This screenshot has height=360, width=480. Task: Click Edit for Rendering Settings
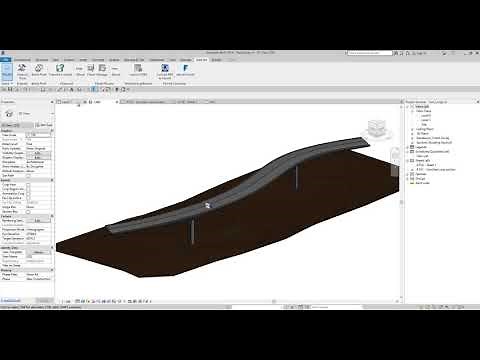click(39, 221)
